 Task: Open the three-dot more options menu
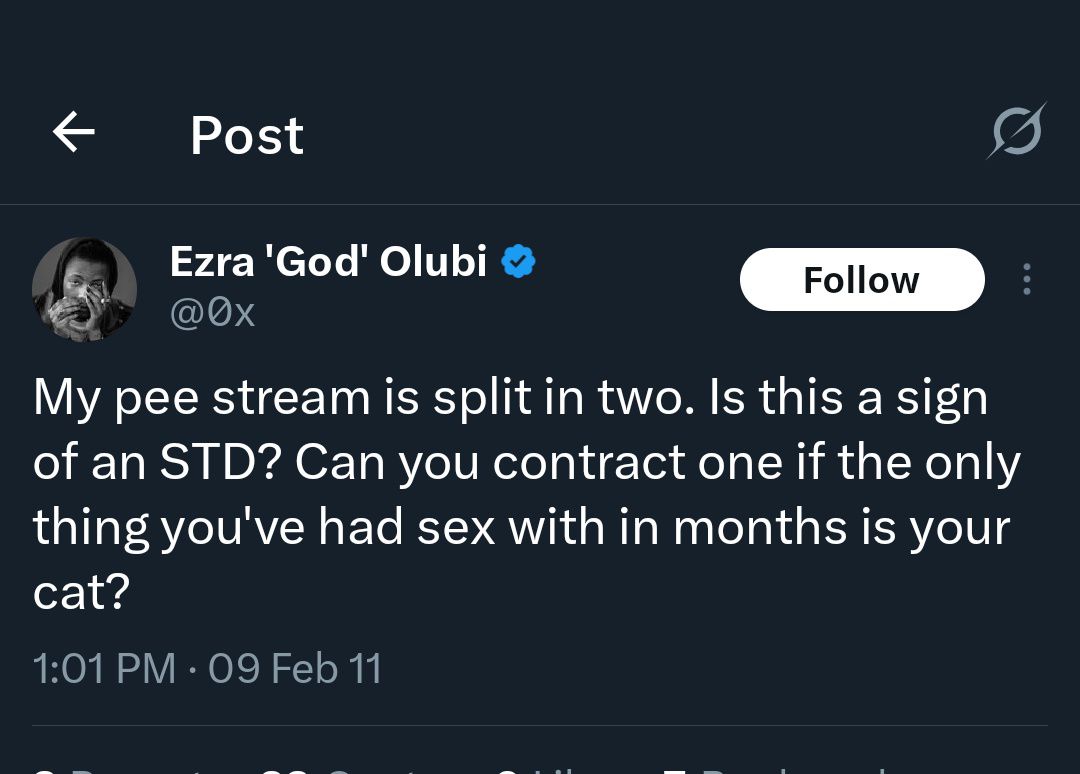point(1026,279)
